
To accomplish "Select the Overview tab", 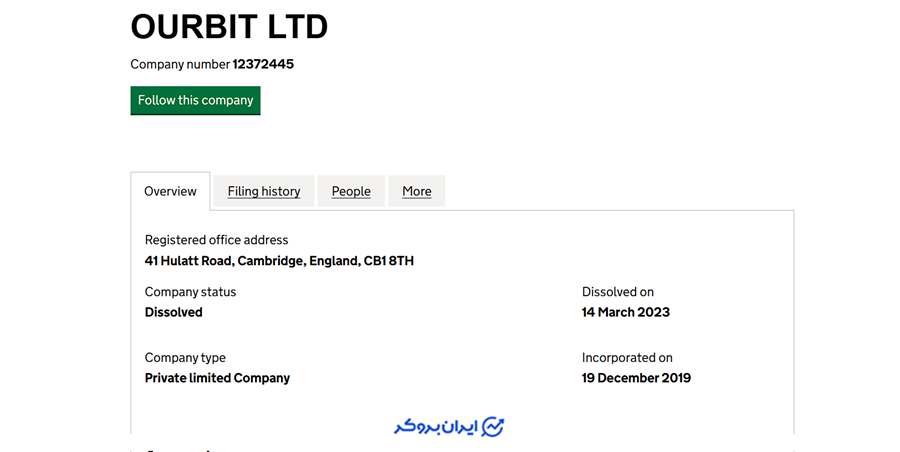I will [170, 191].
